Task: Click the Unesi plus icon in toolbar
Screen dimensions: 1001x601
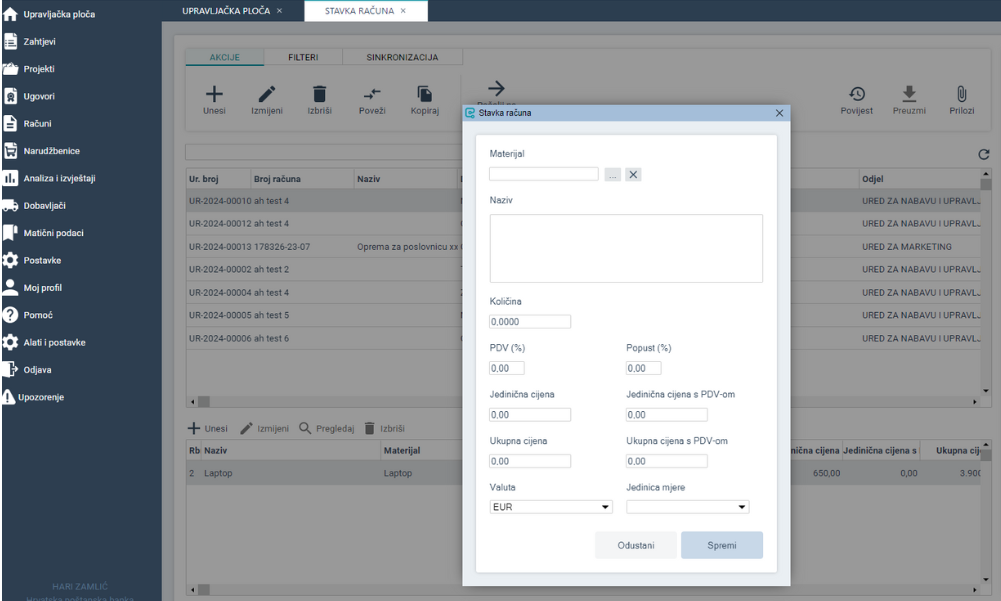Action: click(214, 94)
